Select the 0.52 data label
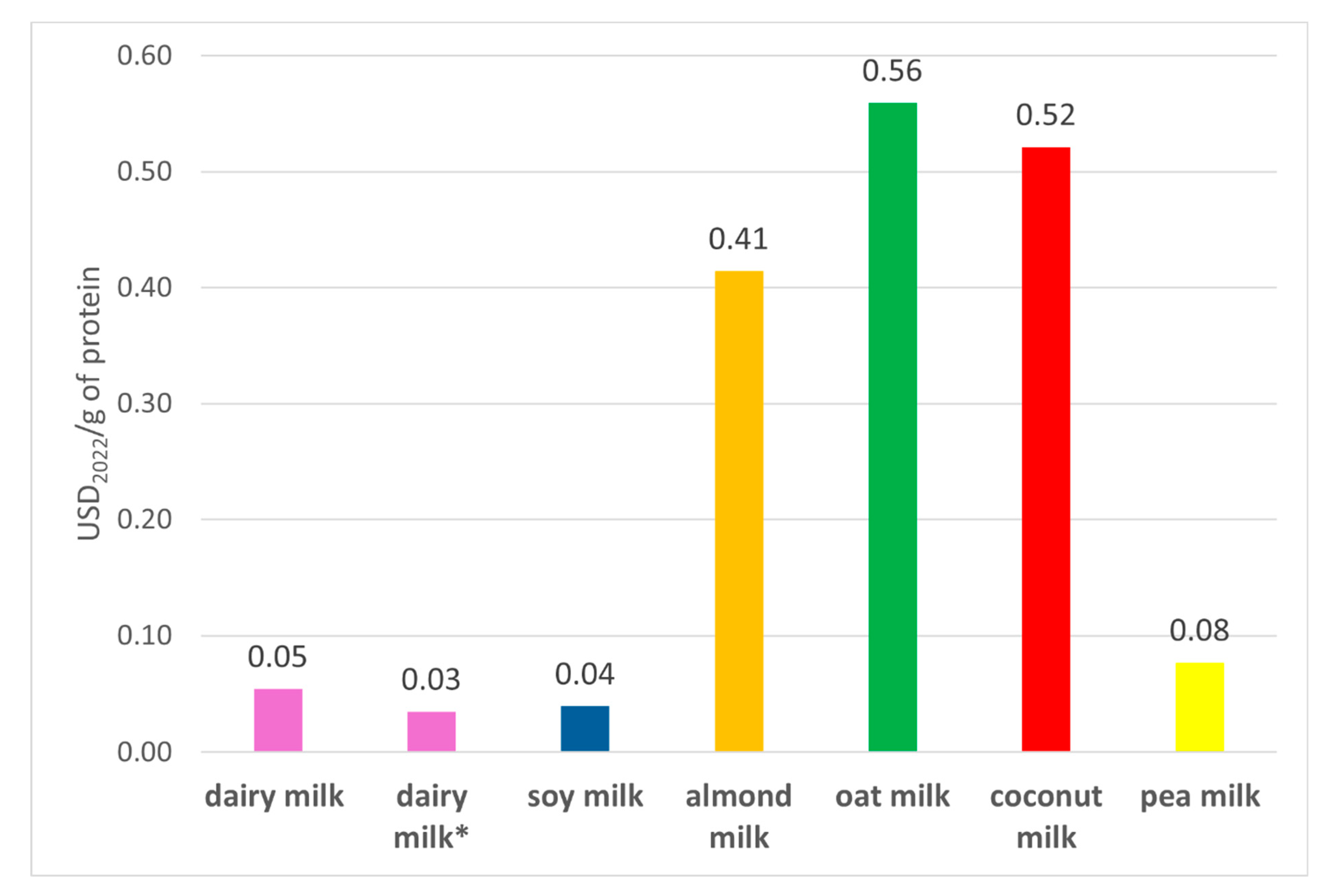This screenshot has height=896, width=1331. (x=1045, y=115)
